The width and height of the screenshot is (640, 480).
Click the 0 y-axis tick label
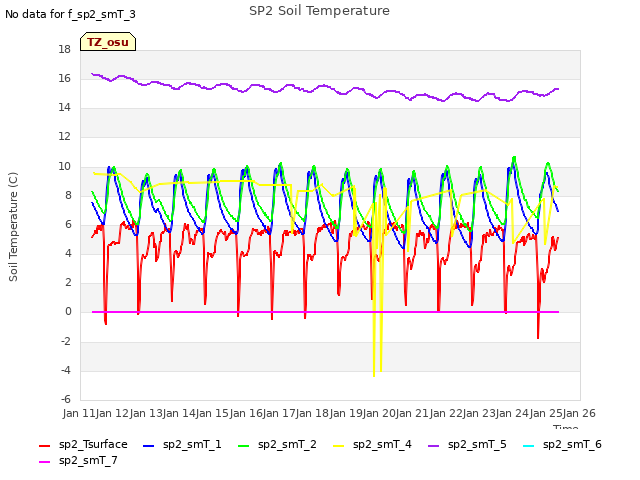(x=68, y=312)
